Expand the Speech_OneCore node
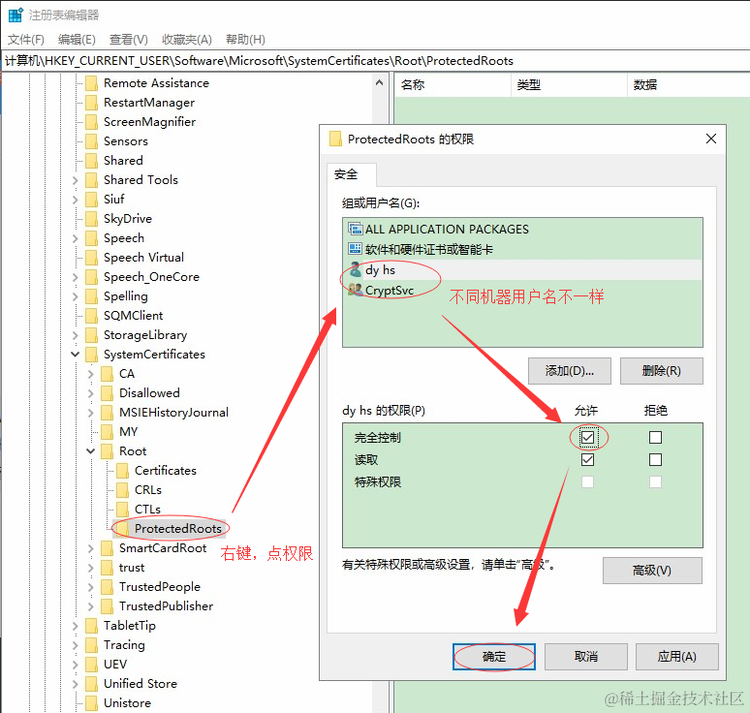750x713 pixels. point(75,277)
